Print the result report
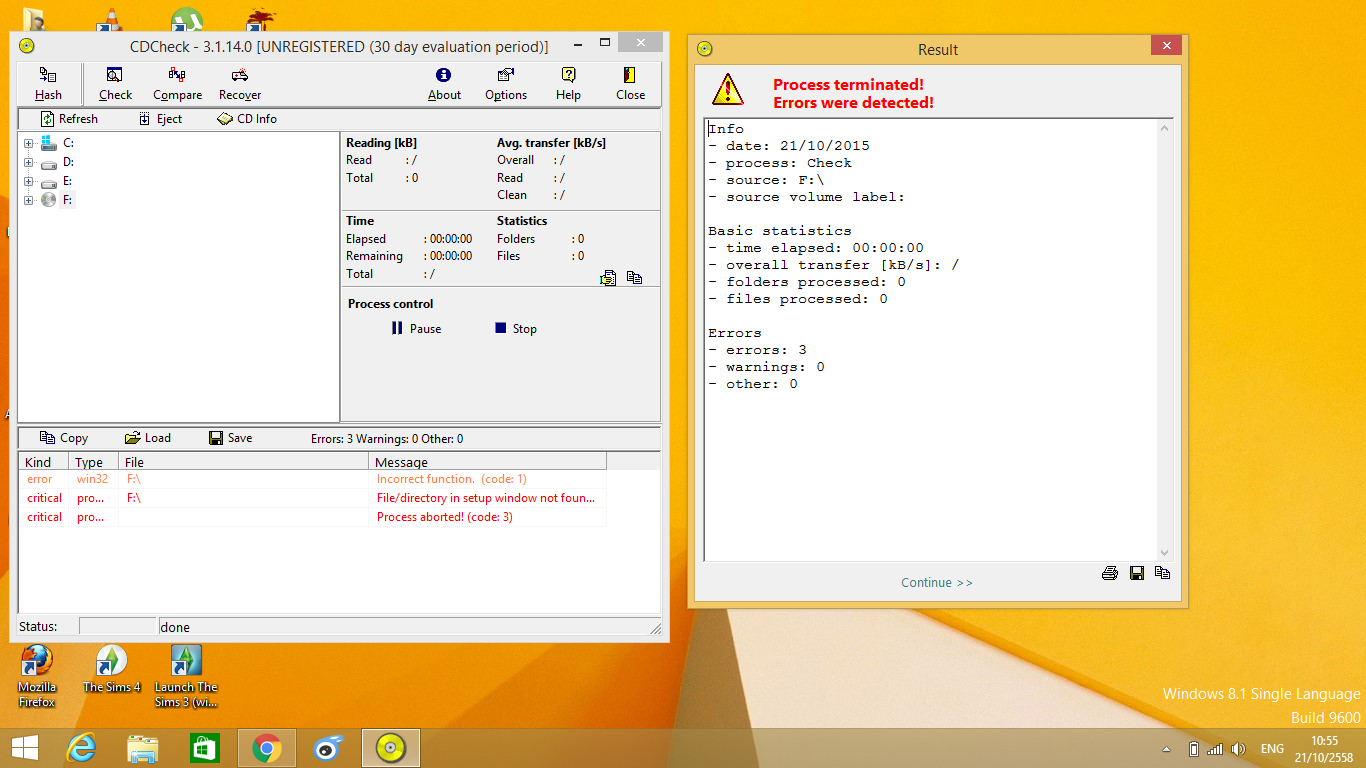Image resolution: width=1366 pixels, height=768 pixels. click(1110, 573)
